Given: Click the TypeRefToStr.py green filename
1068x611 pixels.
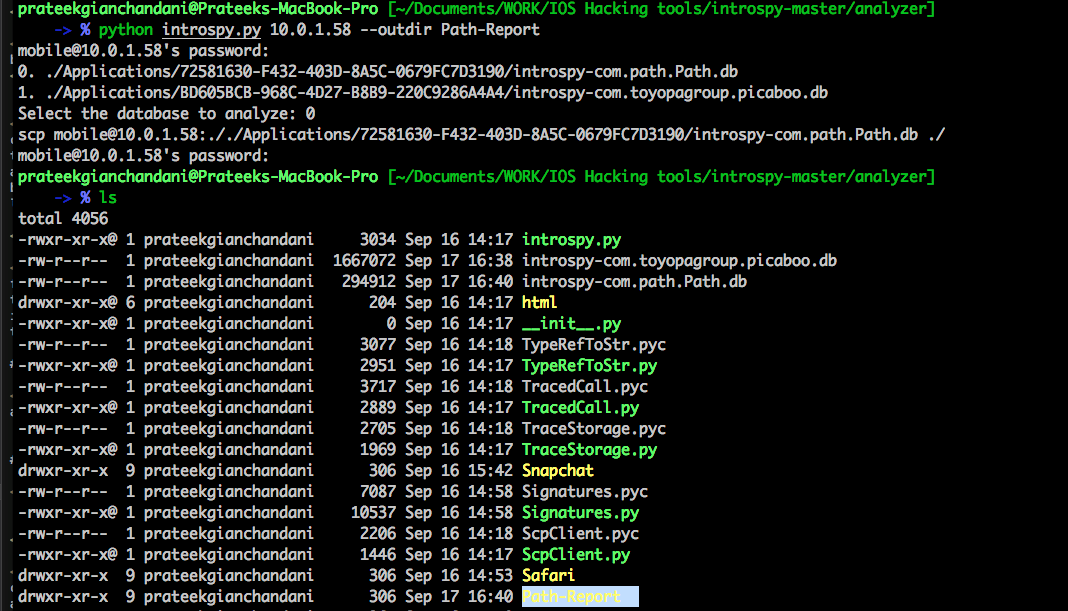Looking at the screenshot, I should coord(589,365).
